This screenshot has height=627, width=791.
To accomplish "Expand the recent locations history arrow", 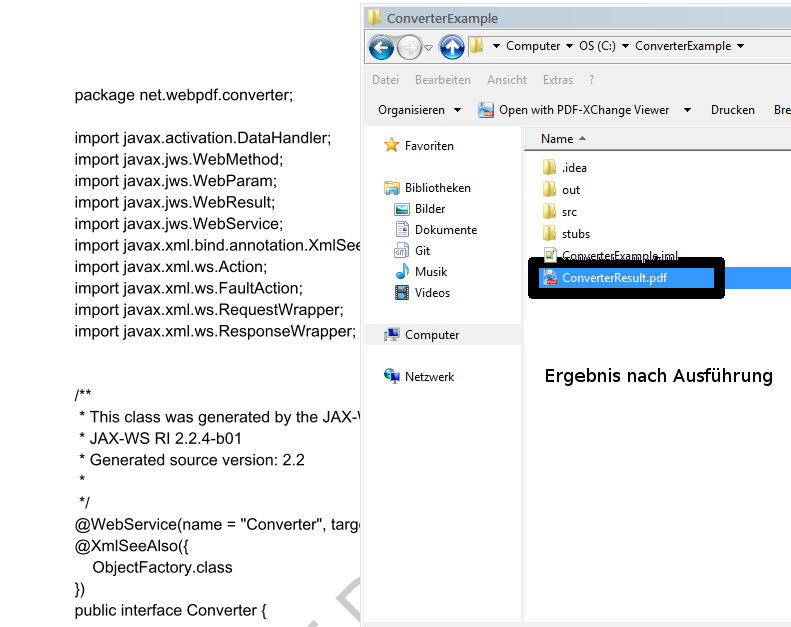I will pos(428,47).
